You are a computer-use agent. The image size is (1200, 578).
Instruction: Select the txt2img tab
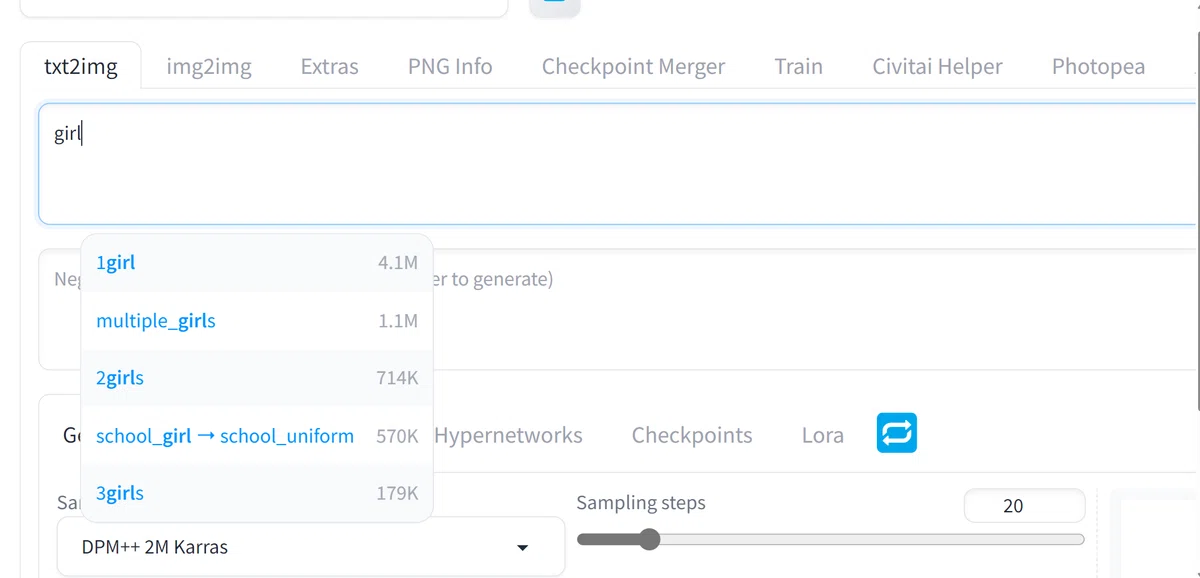click(x=81, y=67)
